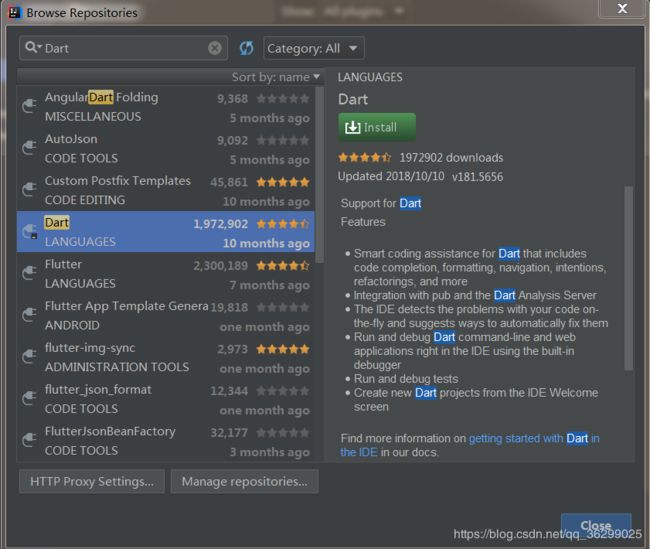Image resolution: width=650 pixels, height=549 pixels.
Task: Click the ANDROID category label
Action: point(72,325)
